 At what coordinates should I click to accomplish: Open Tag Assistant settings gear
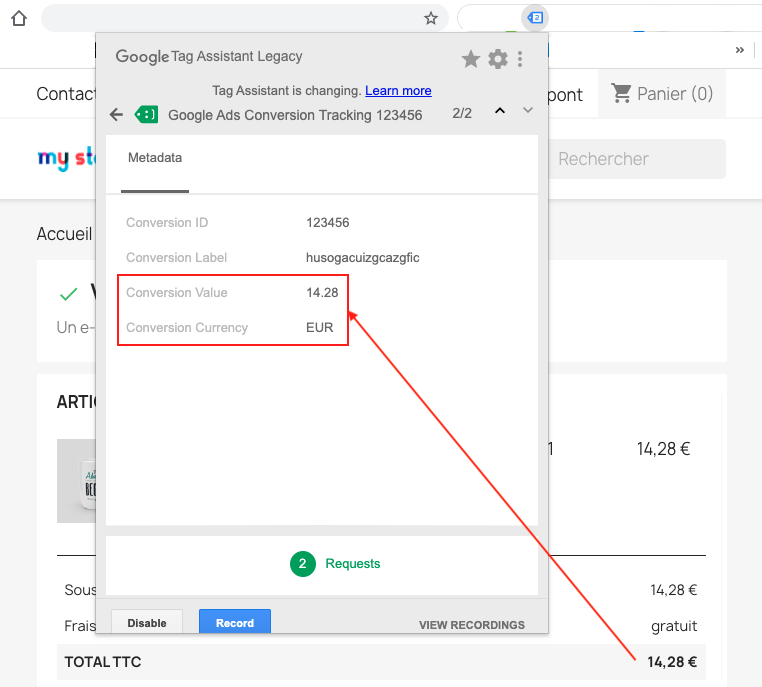pyautogui.click(x=498, y=59)
